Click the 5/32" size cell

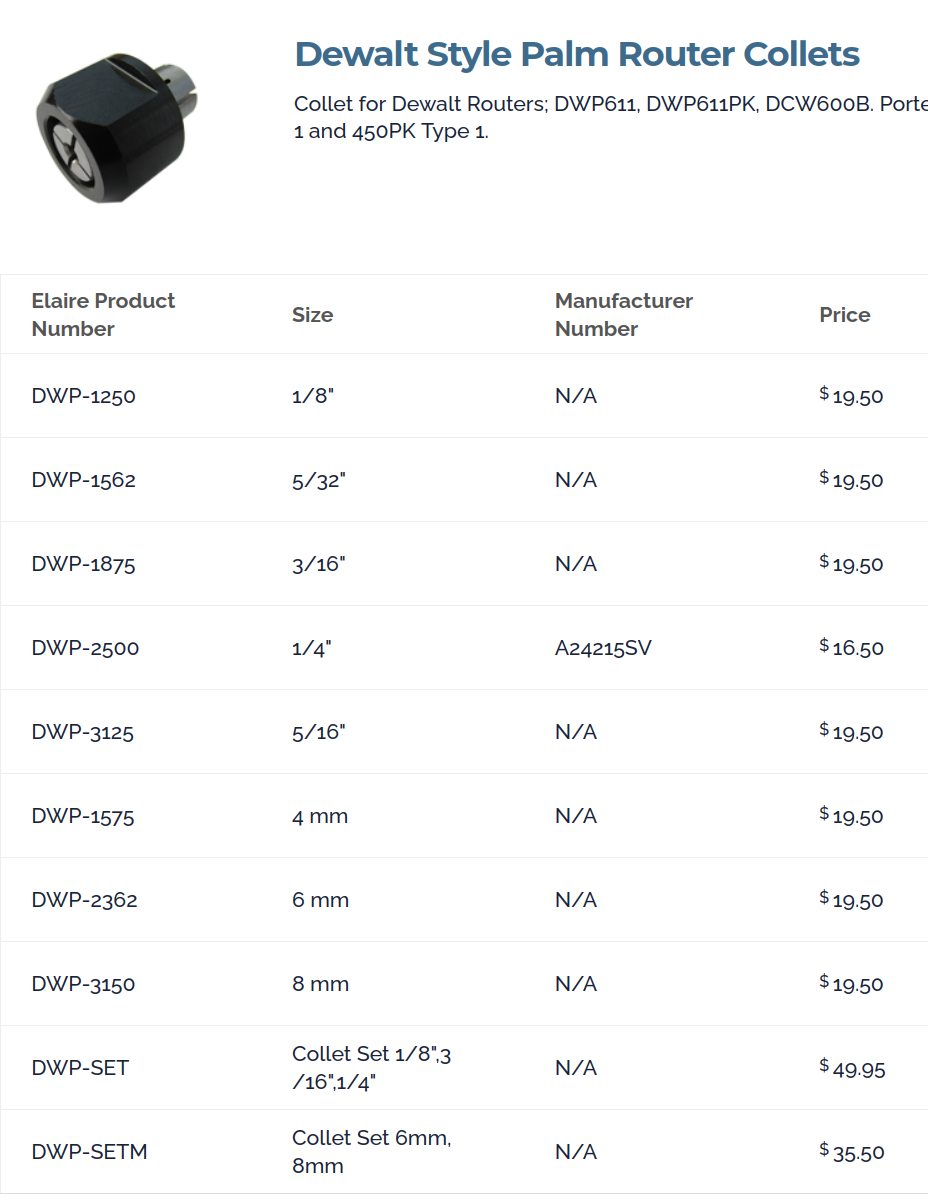coord(318,480)
